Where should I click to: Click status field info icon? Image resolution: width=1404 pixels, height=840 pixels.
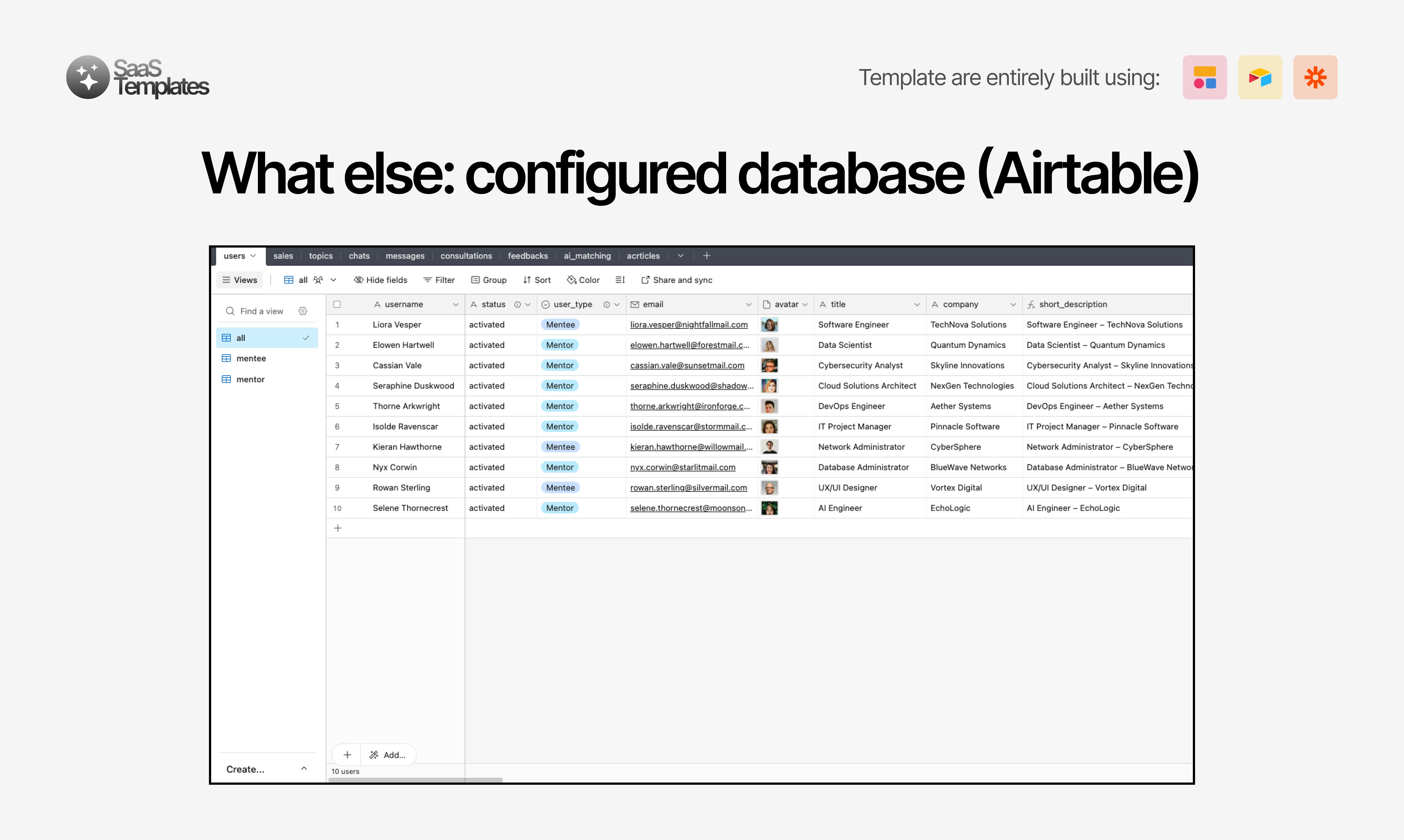tap(517, 305)
